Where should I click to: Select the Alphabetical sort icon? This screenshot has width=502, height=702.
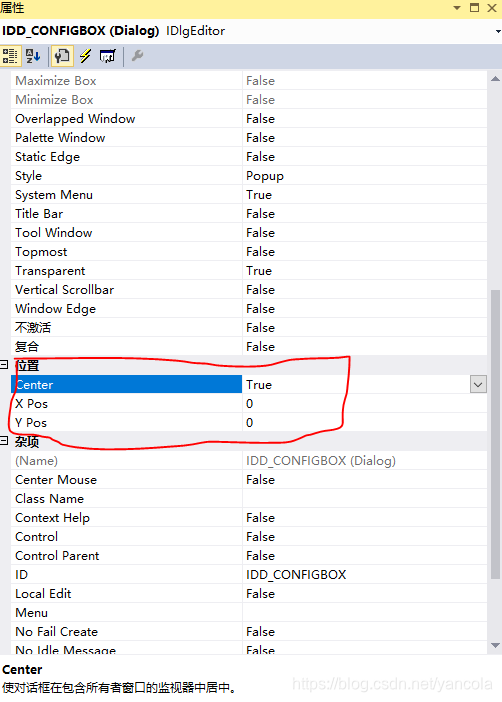tap(33, 56)
